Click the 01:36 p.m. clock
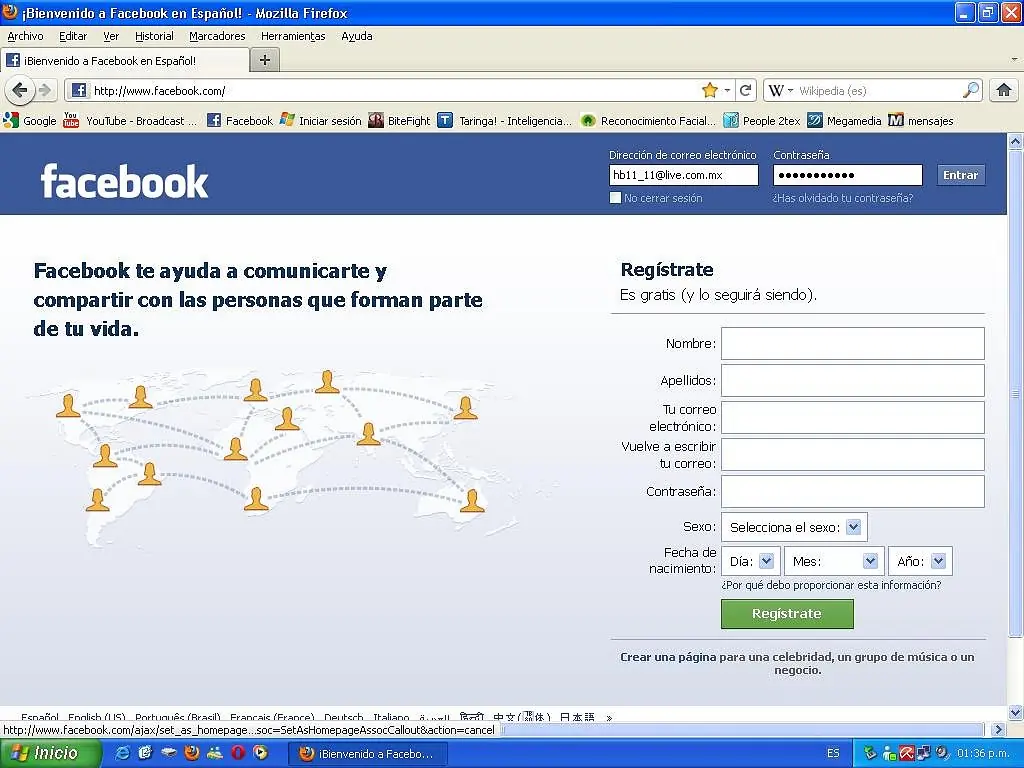 pyautogui.click(x=983, y=753)
